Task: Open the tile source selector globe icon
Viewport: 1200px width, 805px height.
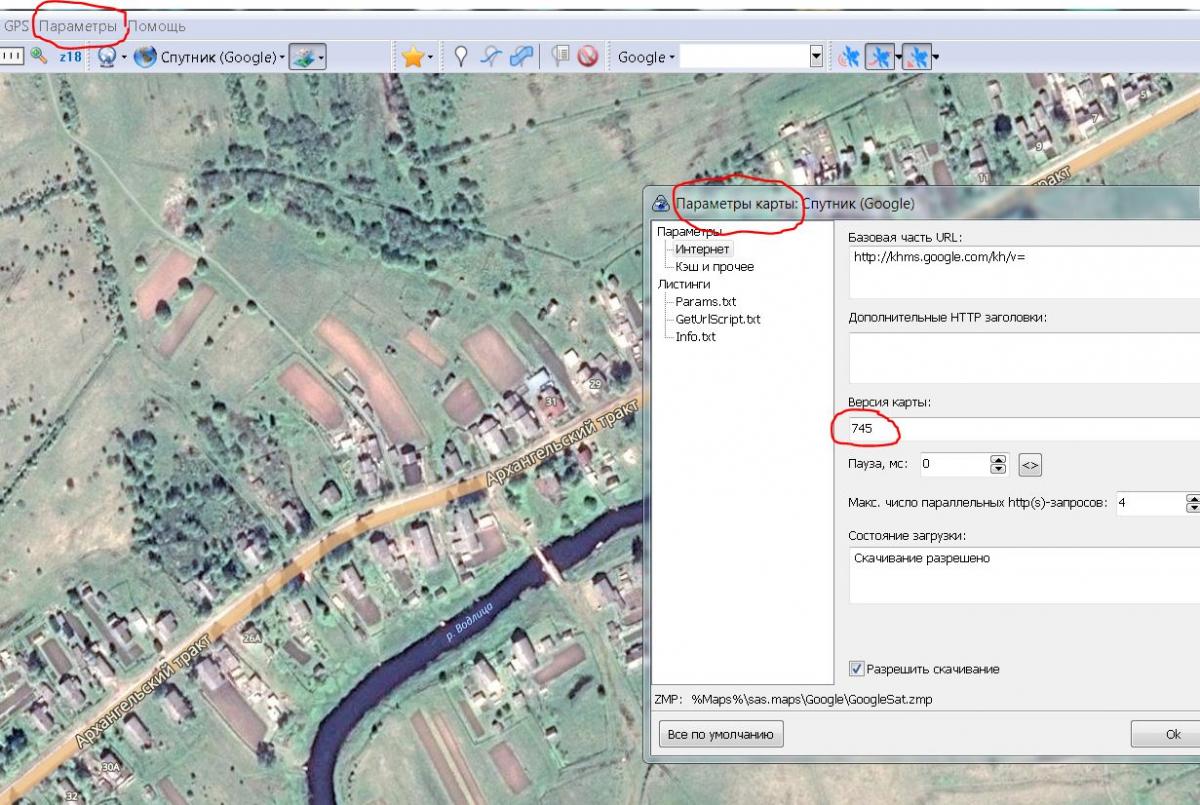Action: click(106, 57)
